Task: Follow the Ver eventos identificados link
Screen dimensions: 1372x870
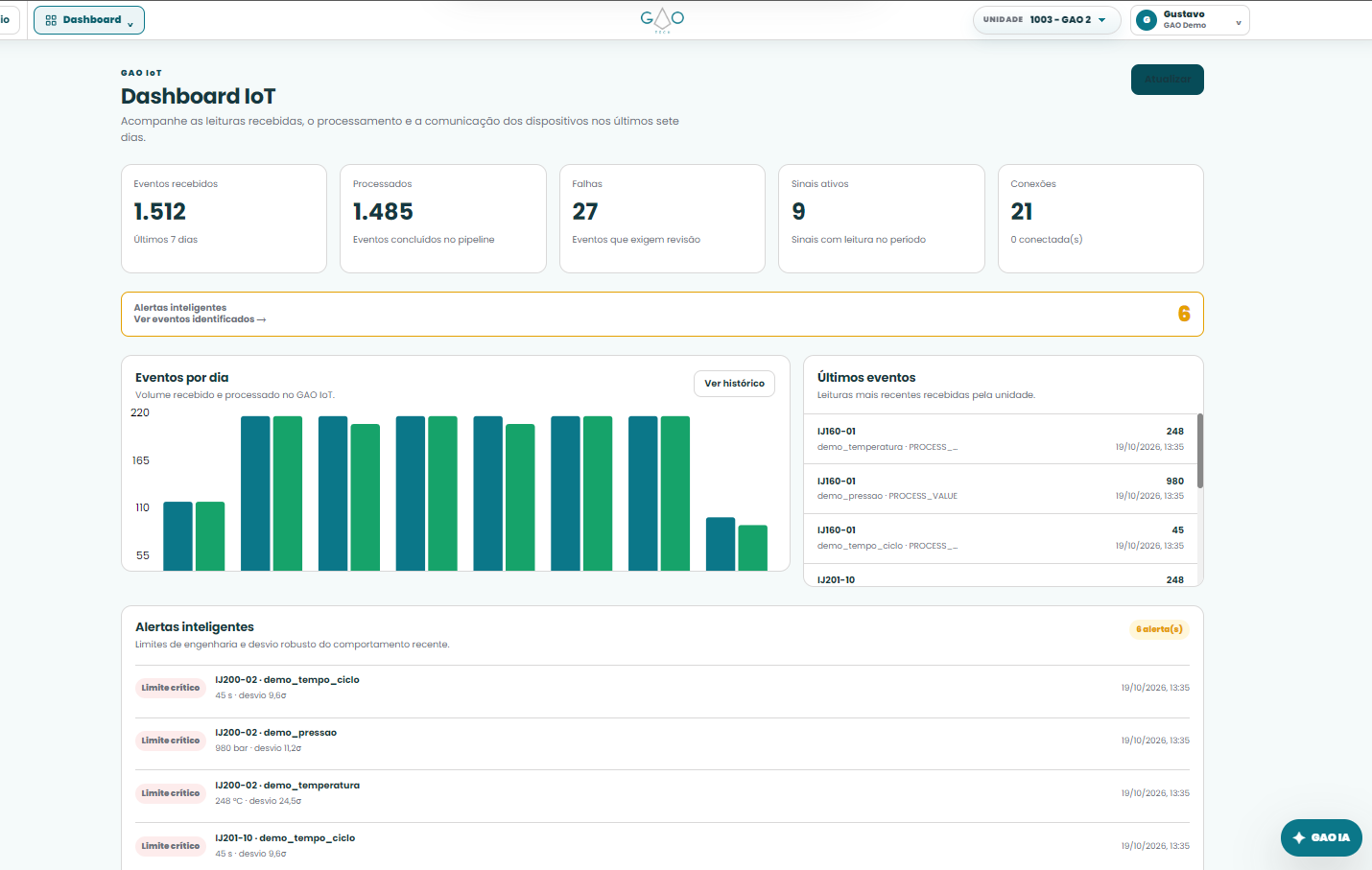Action: coord(200,319)
